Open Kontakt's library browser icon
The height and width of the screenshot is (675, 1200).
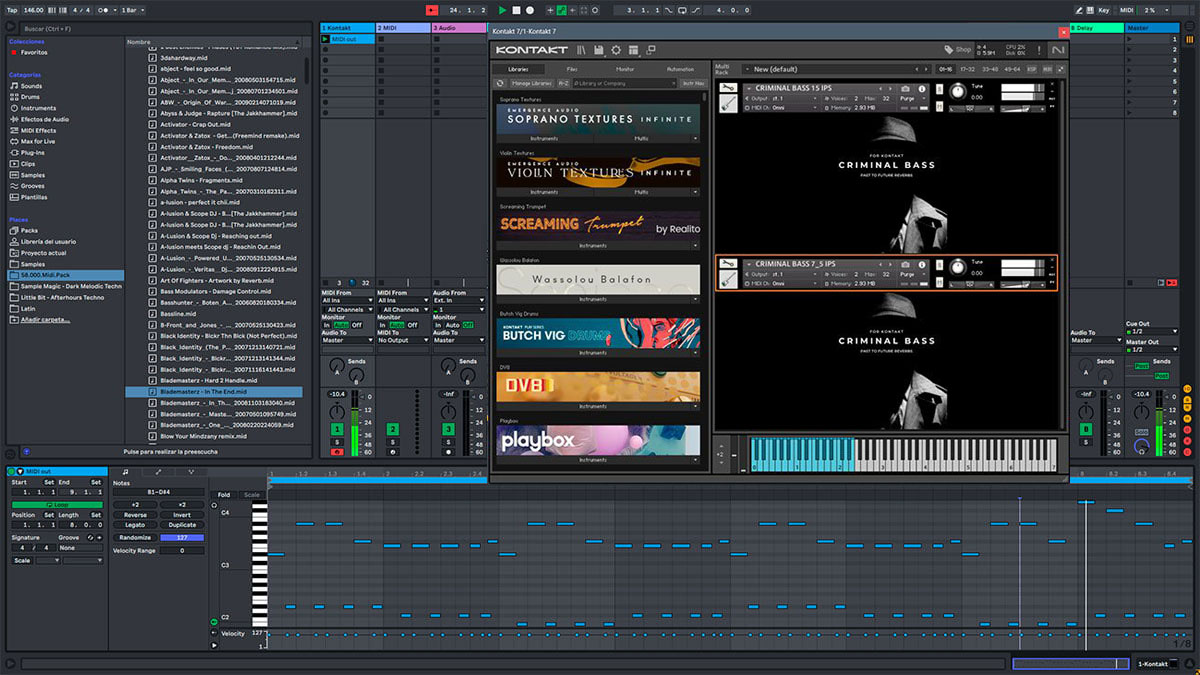(581, 50)
